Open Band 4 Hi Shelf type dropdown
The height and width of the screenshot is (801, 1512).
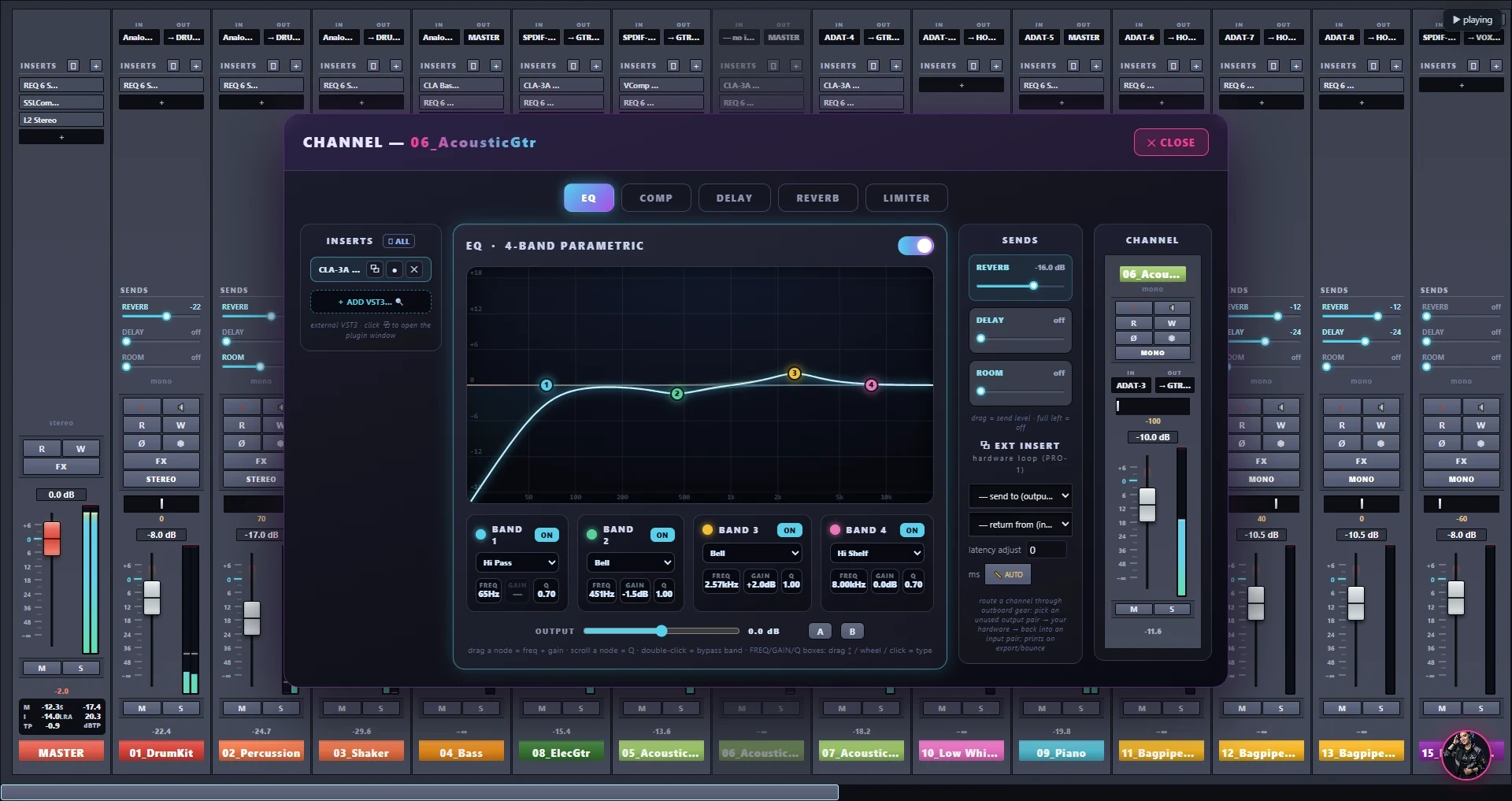click(876, 553)
